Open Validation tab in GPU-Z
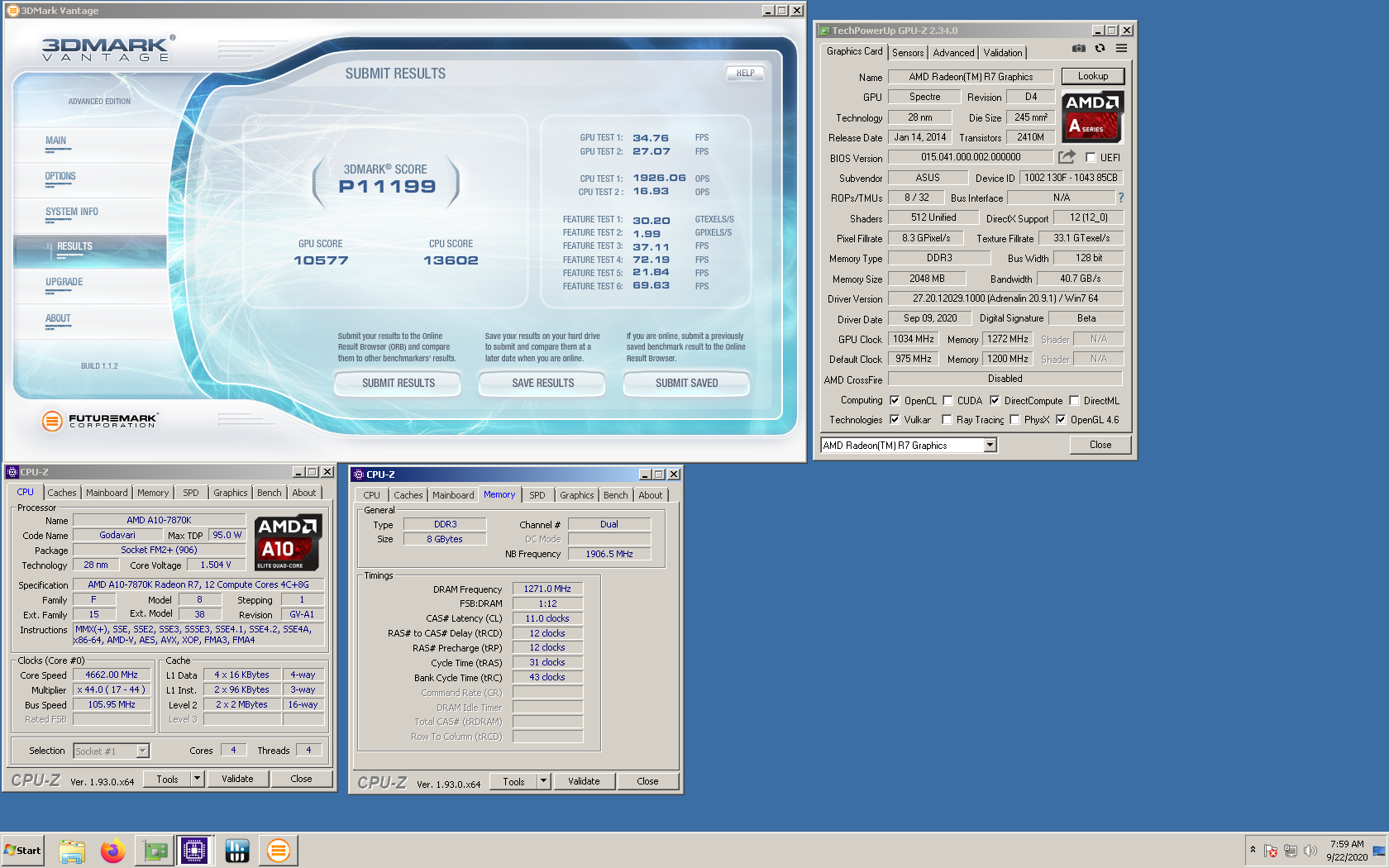The height and width of the screenshot is (868, 1389). click(1003, 53)
